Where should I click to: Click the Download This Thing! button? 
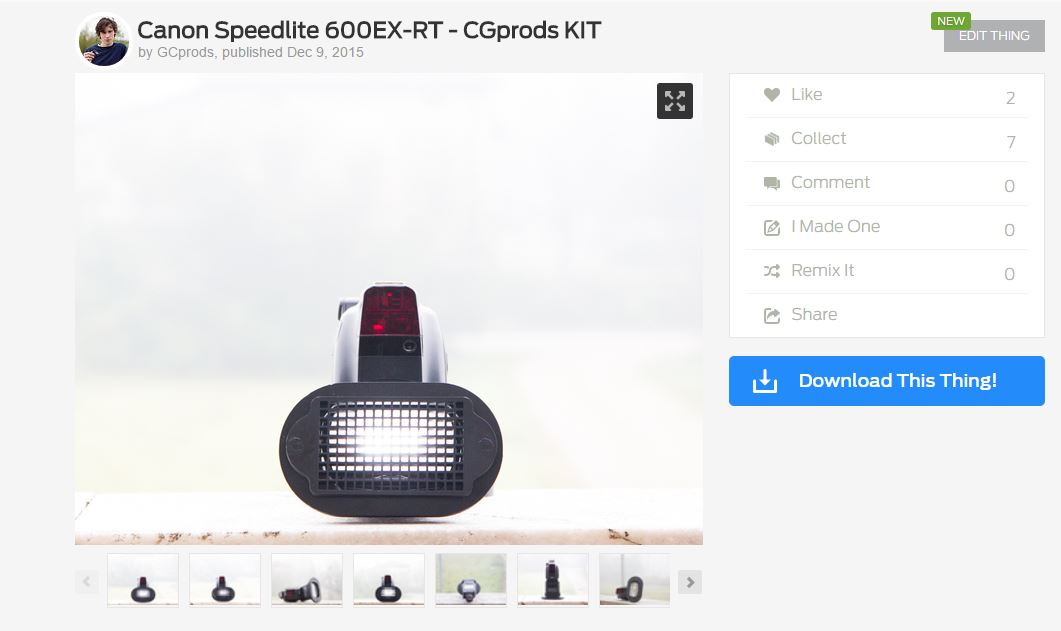tap(886, 381)
